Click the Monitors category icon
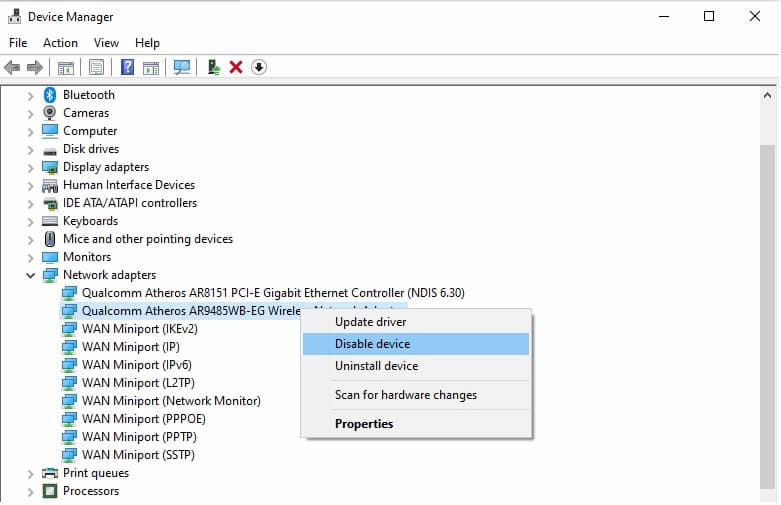Screen dimensions: 781x505 click(50, 257)
